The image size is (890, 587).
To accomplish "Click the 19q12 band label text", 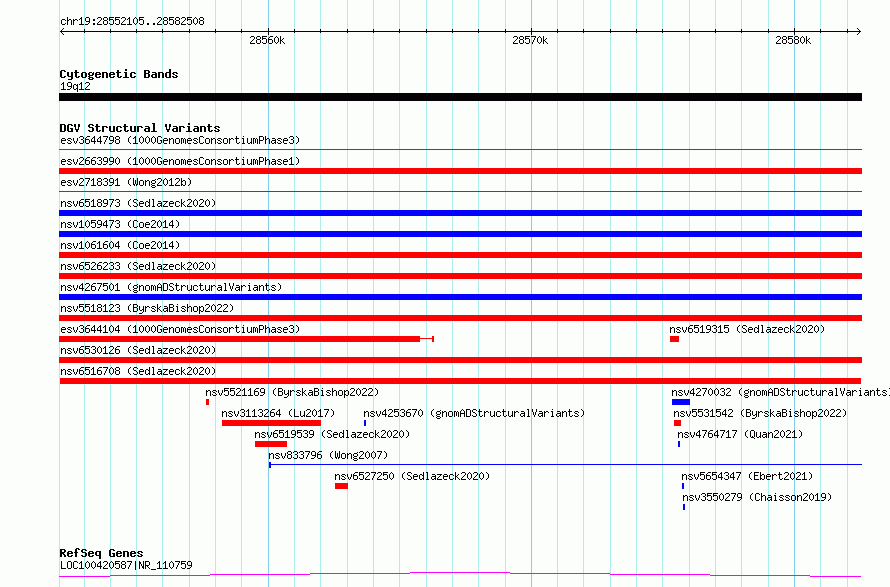I will click(x=75, y=86).
